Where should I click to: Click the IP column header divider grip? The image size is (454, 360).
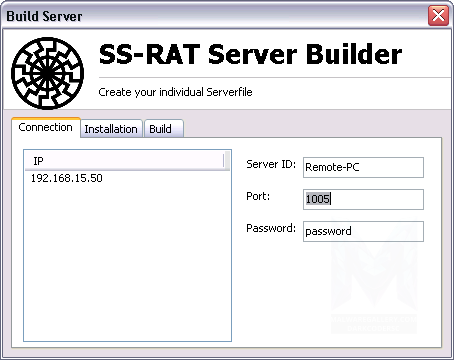[x=224, y=161]
